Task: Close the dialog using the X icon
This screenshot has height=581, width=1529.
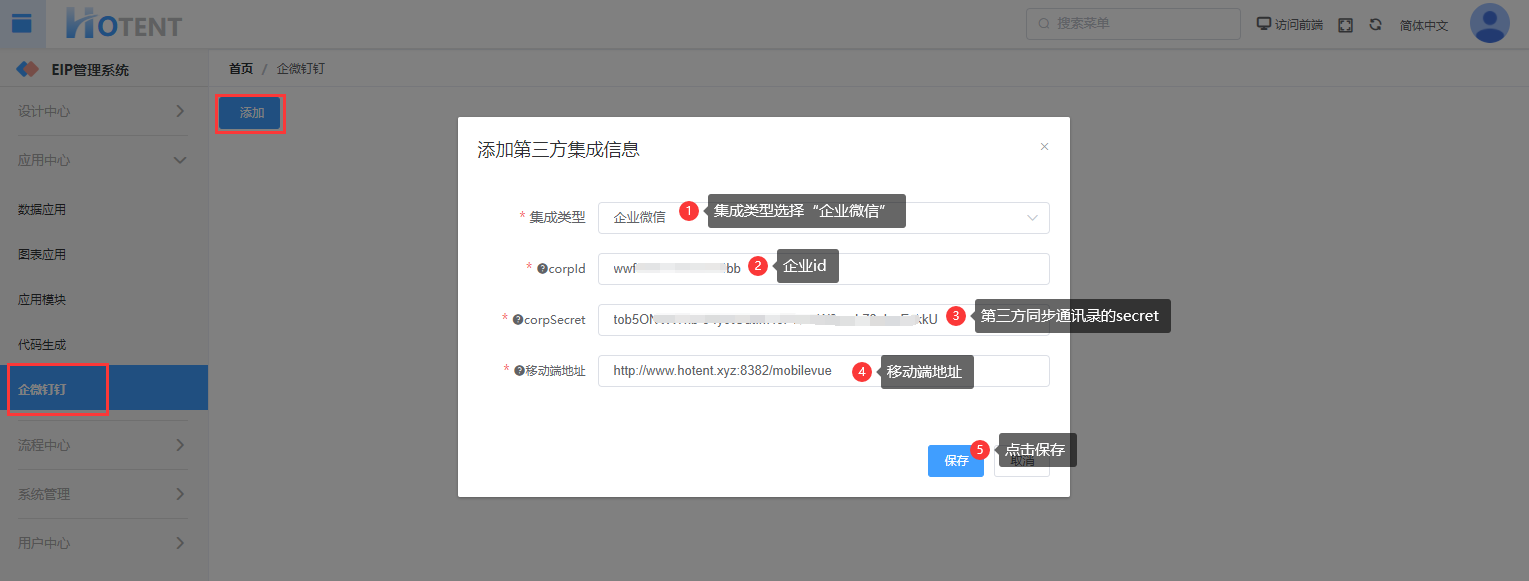Action: point(1044,147)
